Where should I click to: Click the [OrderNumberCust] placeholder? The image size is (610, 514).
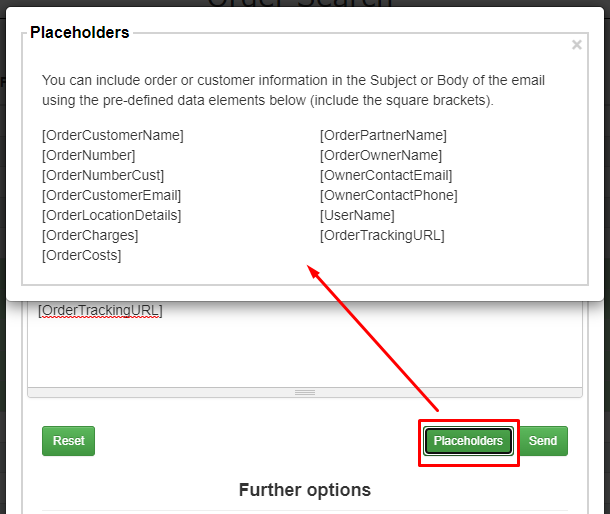pyautogui.click(x=102, y=175)
